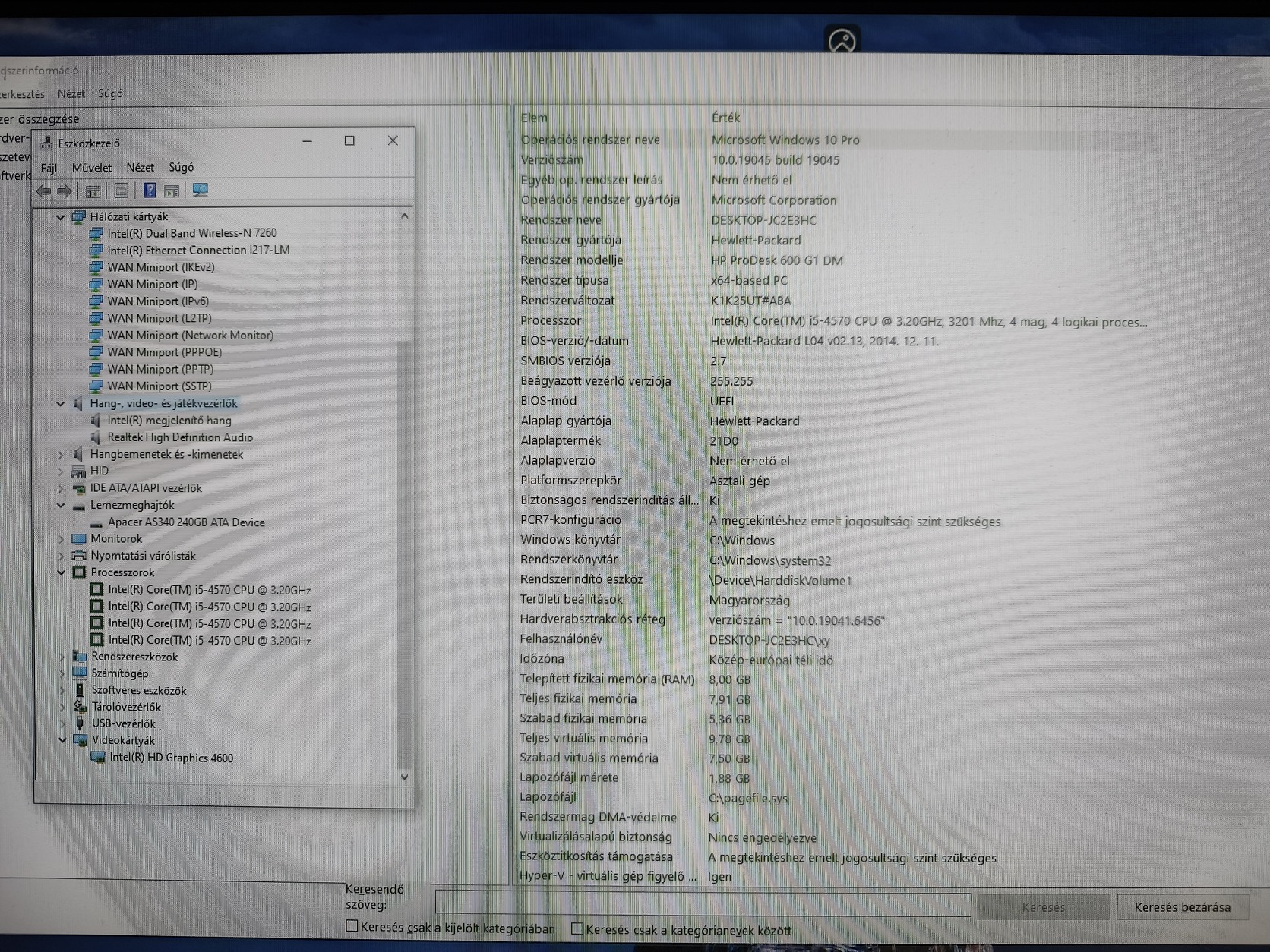Select the Intel HD Graphics 4600 icon

point(98,758)
